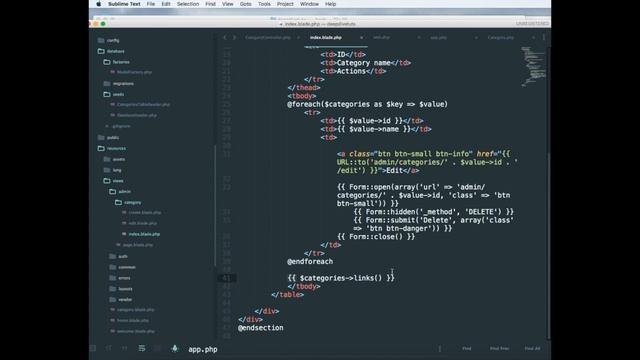Image resolution: width=640 pixels, height=360 pixels.
Task: Click the Find All button
Action: click(x=532, y=349)
